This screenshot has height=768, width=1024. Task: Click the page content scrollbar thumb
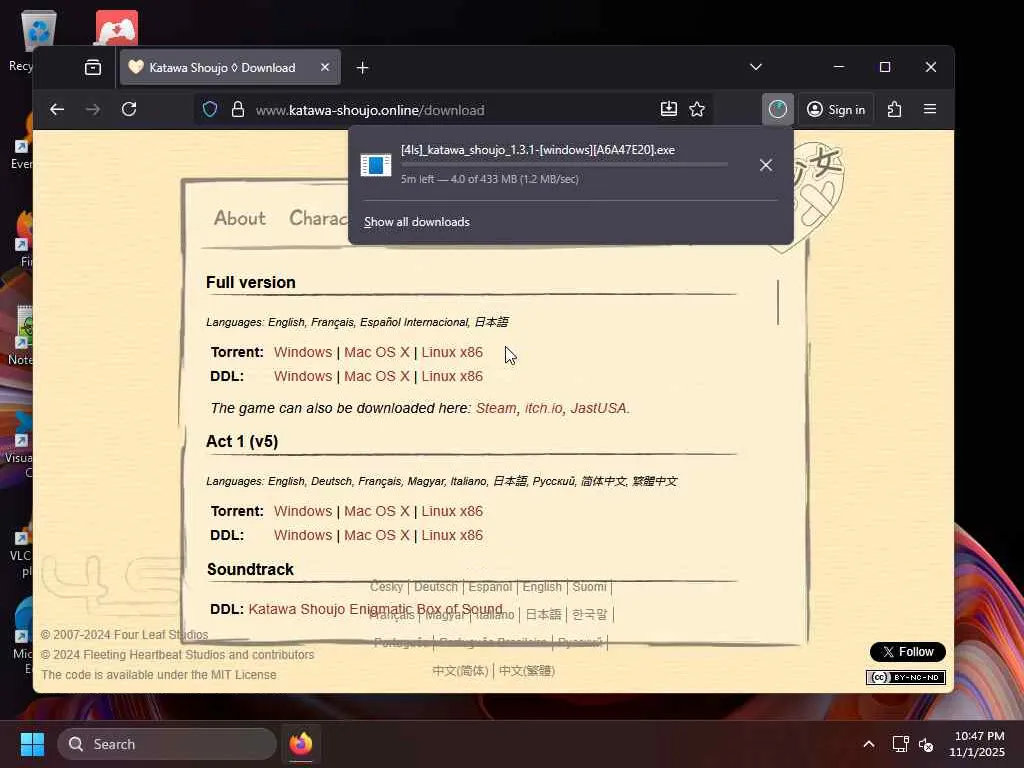(x=778, y=302)
